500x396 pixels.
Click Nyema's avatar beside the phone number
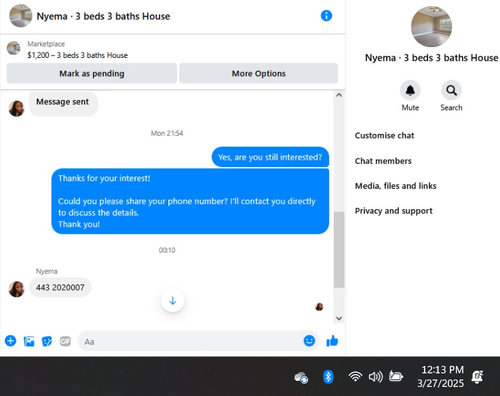(16, 289)
